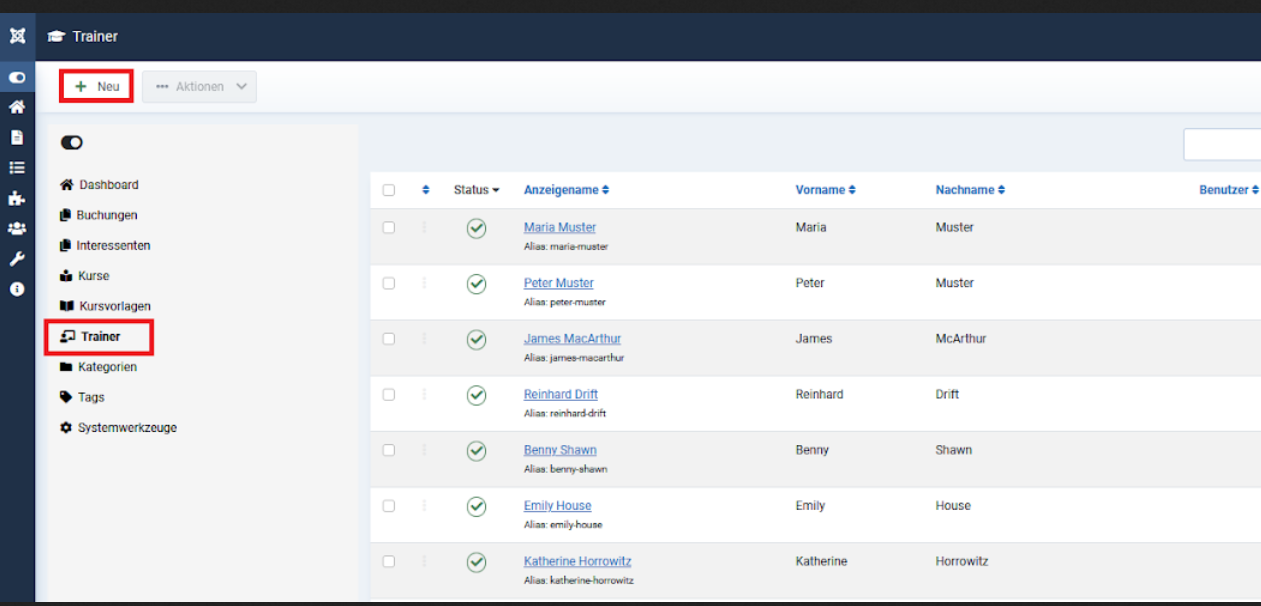Open Buchungen in the side menu
This screenshot has height=606, width=1261.
[x=106, y=215]
